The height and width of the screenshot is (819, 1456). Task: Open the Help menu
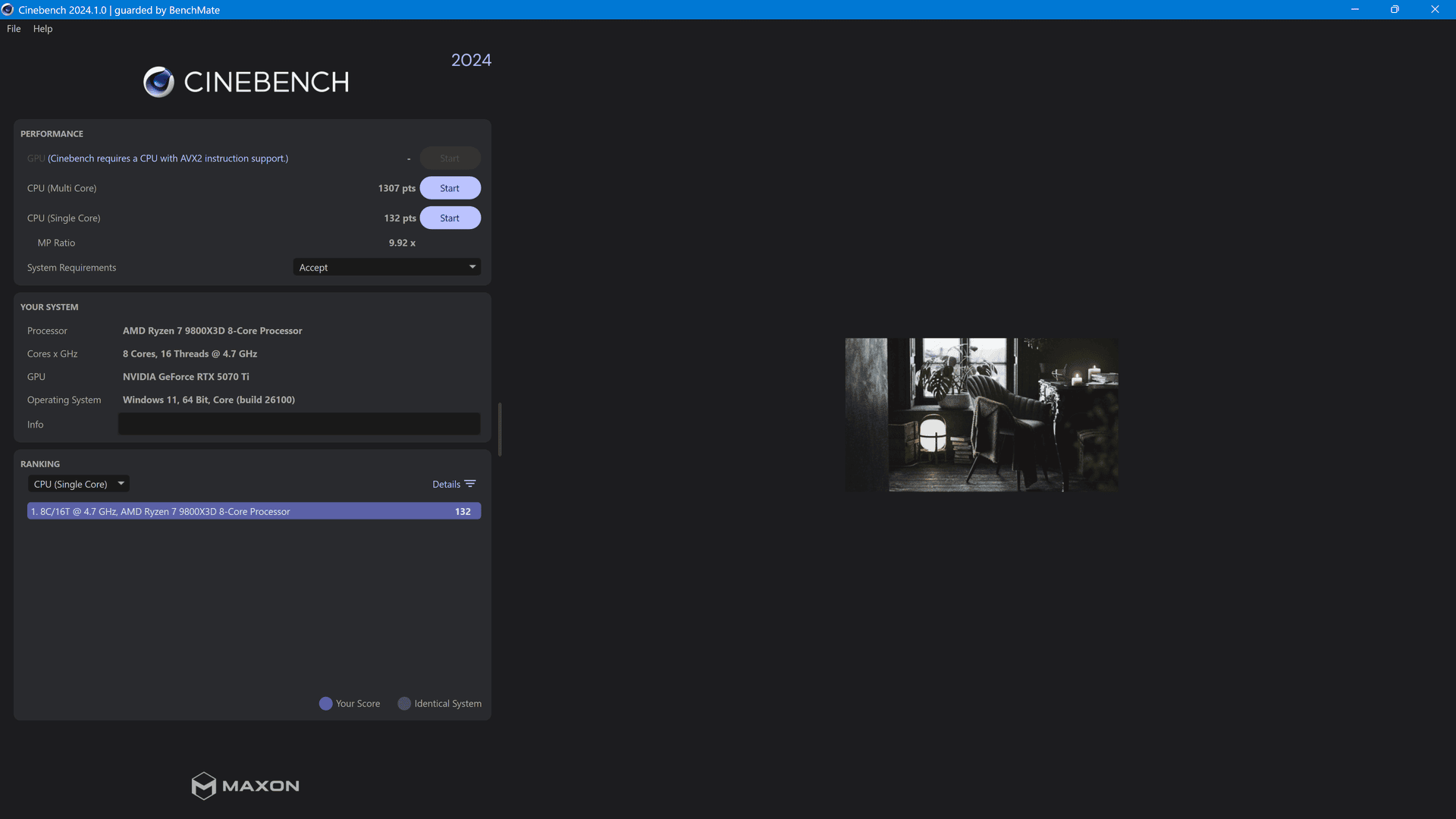click(x=43, y=29)
